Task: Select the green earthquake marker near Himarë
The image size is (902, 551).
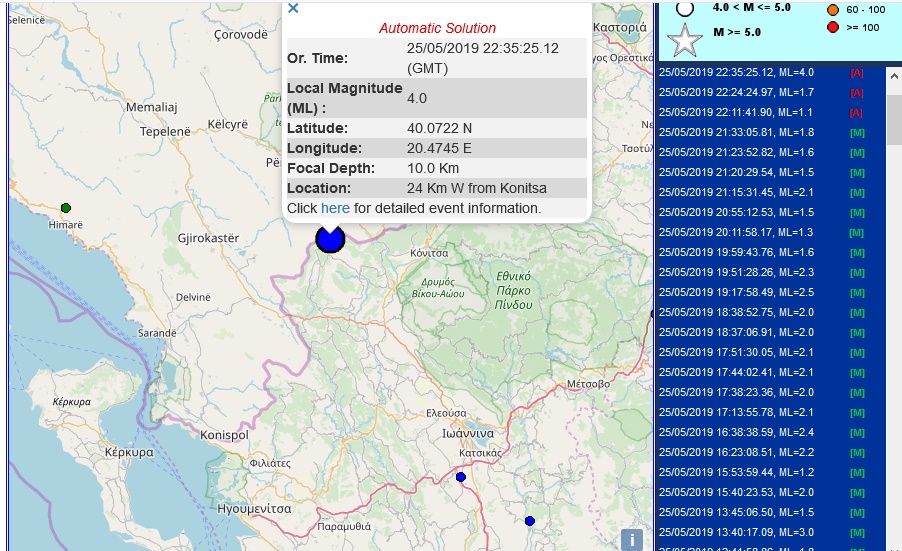Action: tap(66, 208)
